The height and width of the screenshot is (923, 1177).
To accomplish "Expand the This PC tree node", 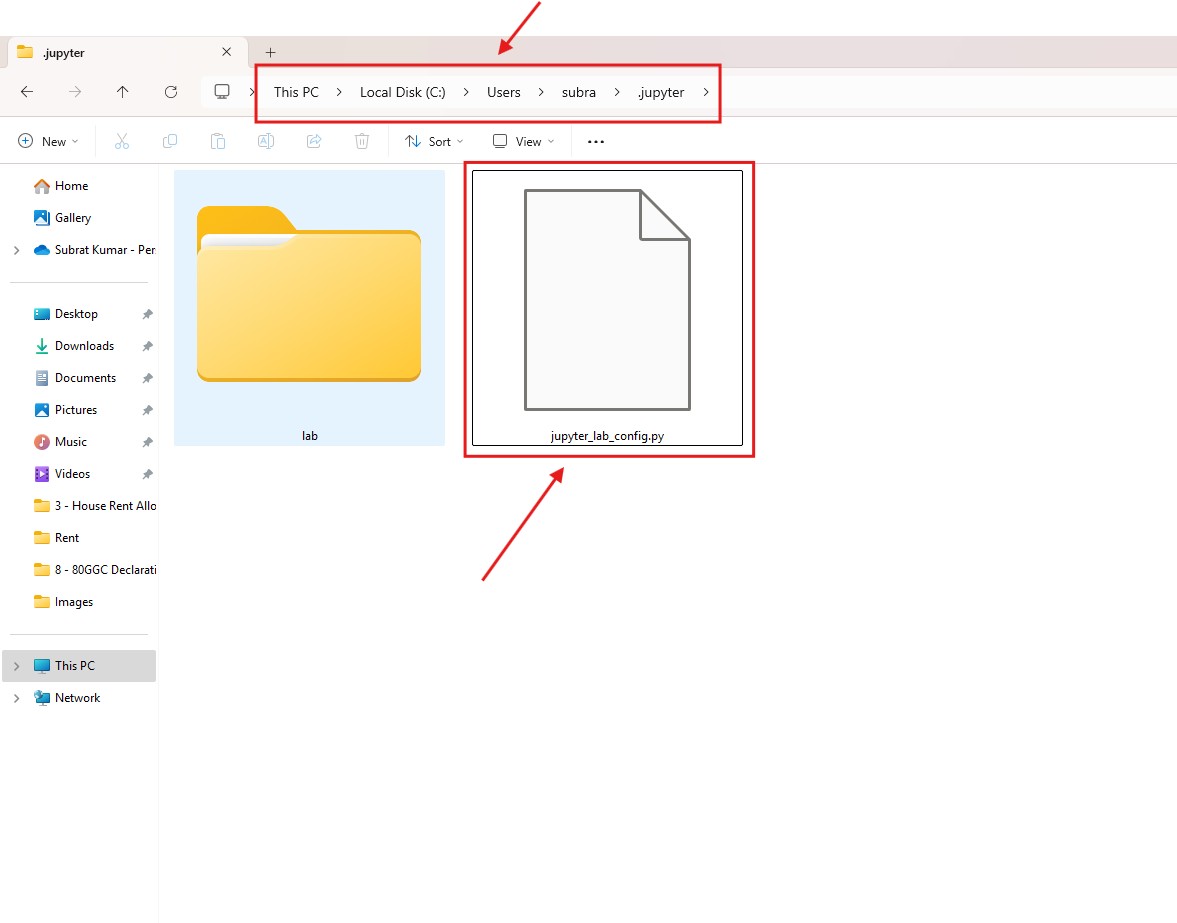I will [x=16, y=666].
